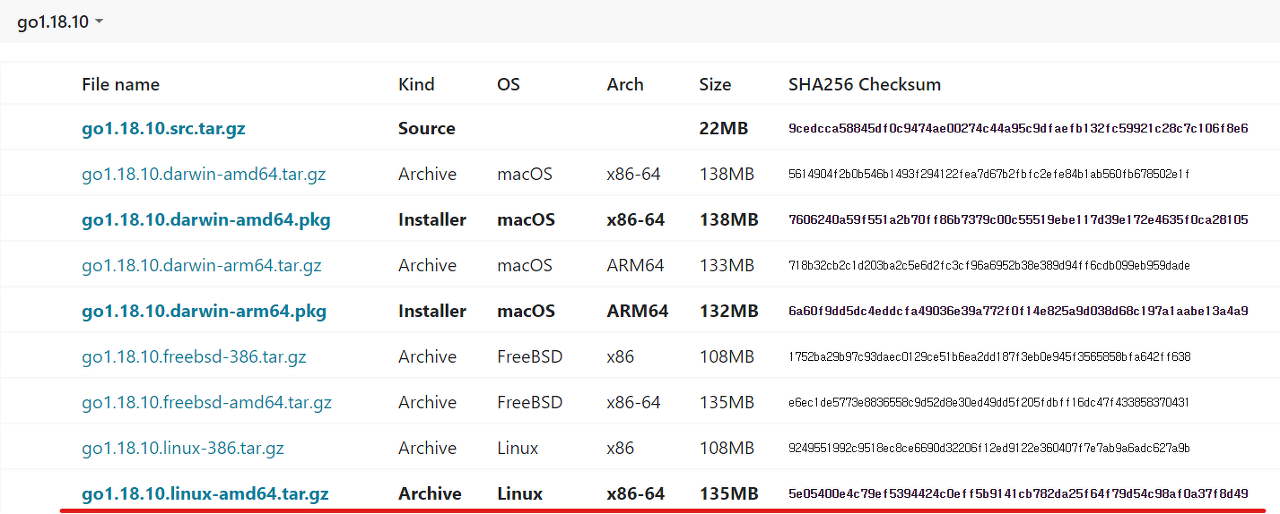Click the OS column header

tap(508, 84)
